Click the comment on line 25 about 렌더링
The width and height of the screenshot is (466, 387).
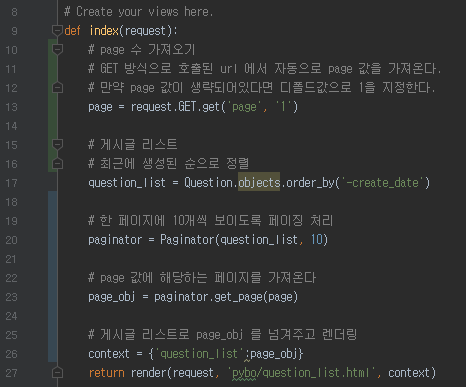pyautogui.click(x=223, y=335)
